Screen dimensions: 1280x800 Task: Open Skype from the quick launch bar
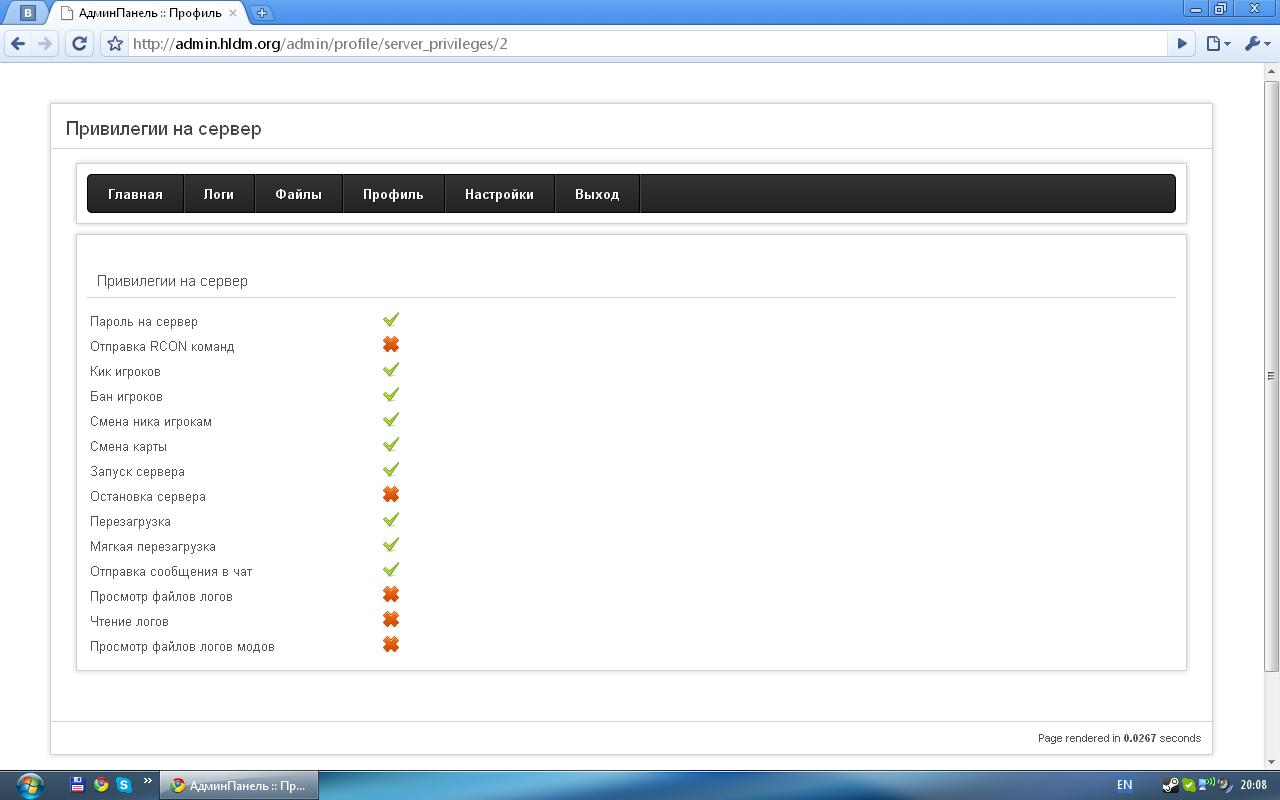[x=124, y=785]
